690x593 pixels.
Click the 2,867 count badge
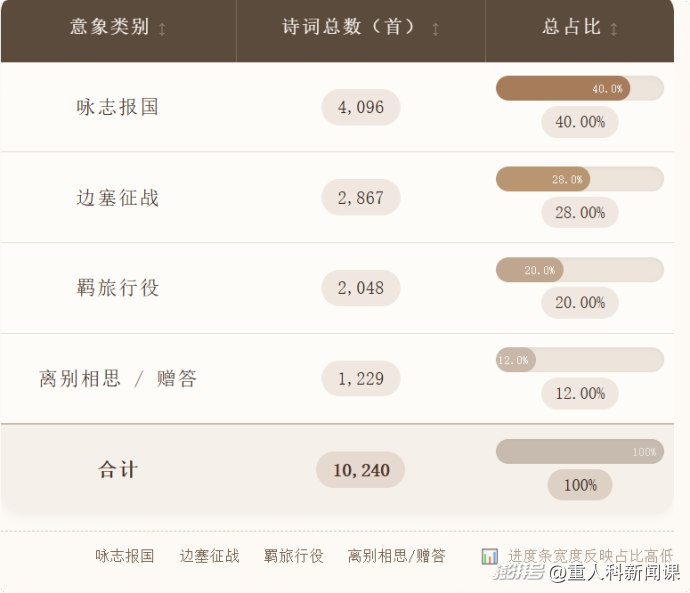(361, 198)
